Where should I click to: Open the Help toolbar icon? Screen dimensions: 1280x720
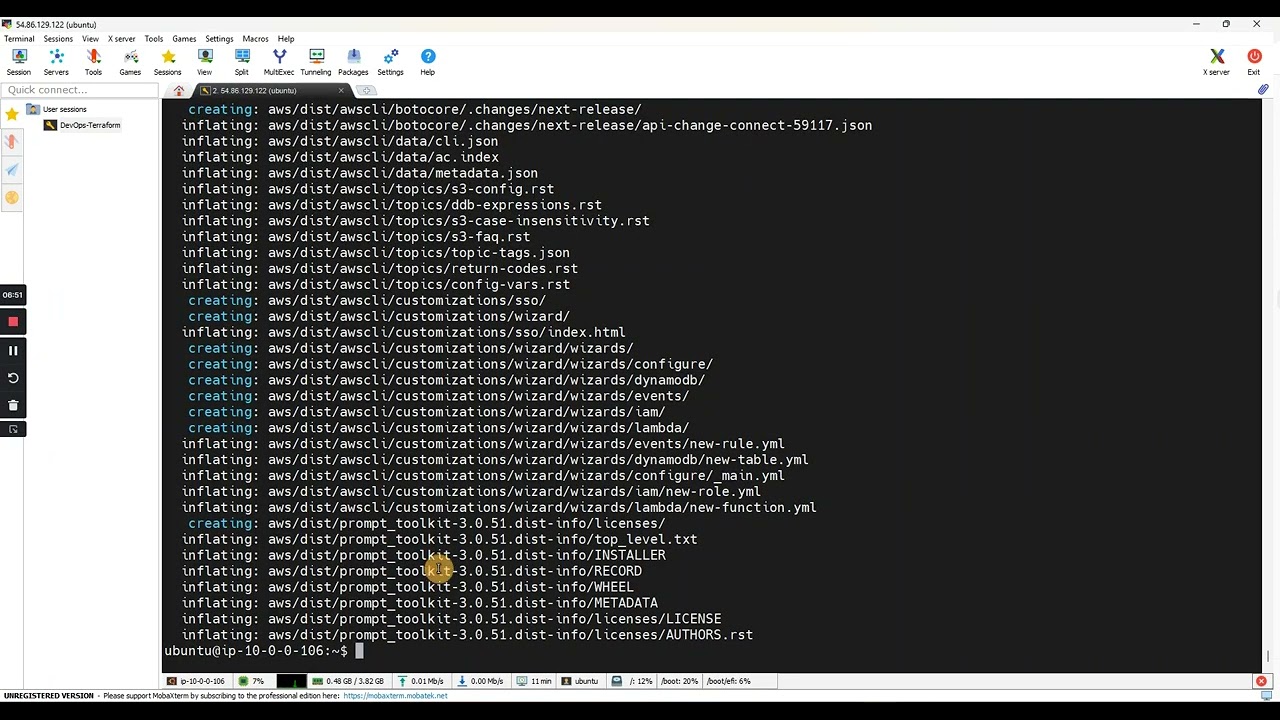tap(427, 62)
